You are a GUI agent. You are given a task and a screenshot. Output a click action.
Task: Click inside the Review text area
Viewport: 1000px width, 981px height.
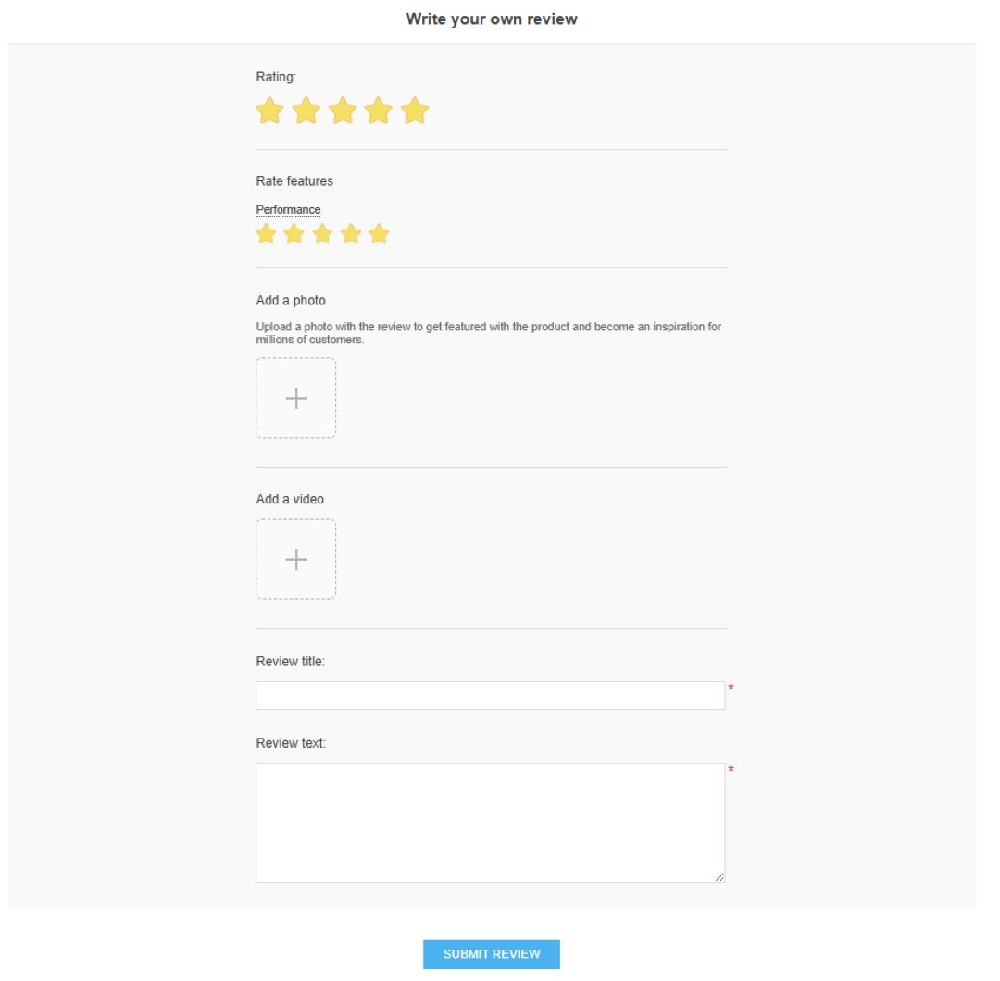coord(490,820)
